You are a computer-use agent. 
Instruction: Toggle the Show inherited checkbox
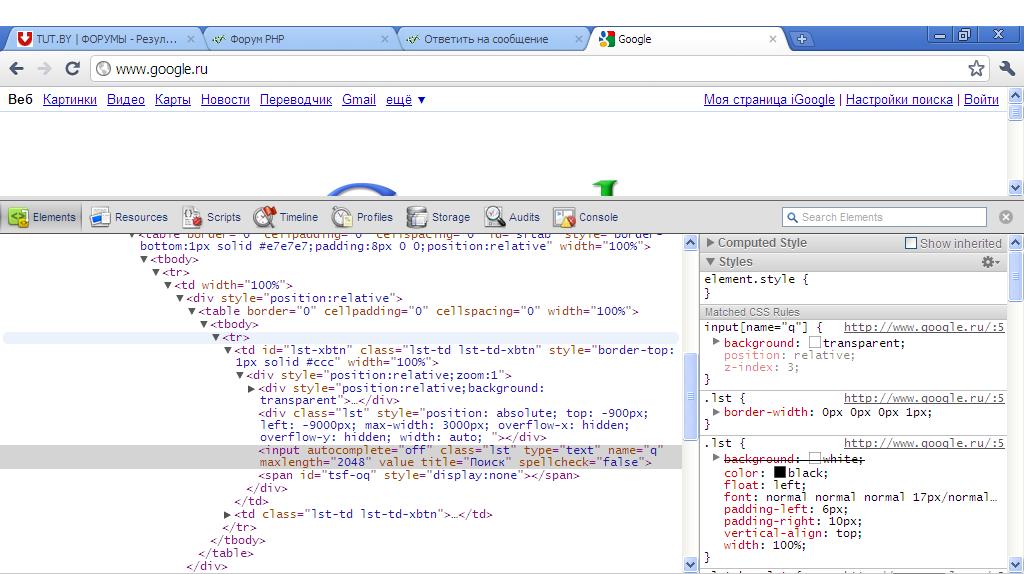click(910, 243)
